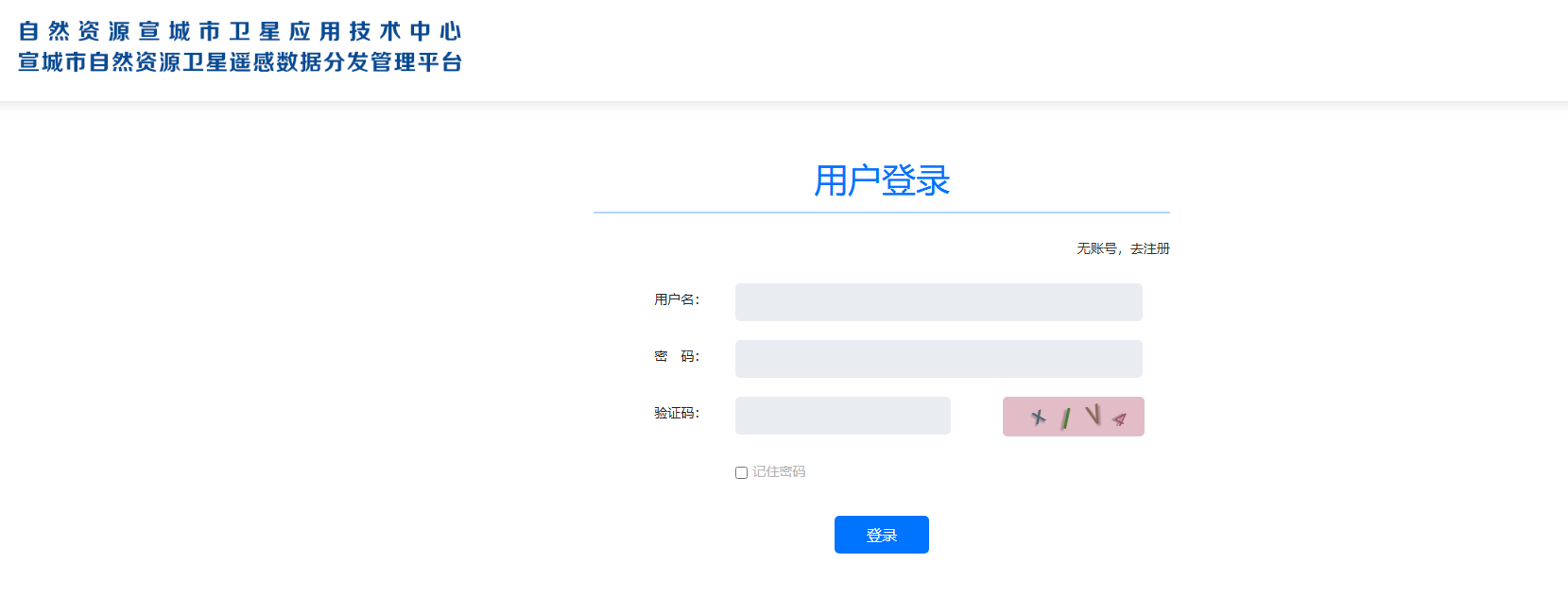Image resolution: width=1568 pixels, height=614 pixels.
Task: Open the 无账号，去注册 registration link
Action: (1123, 248)
